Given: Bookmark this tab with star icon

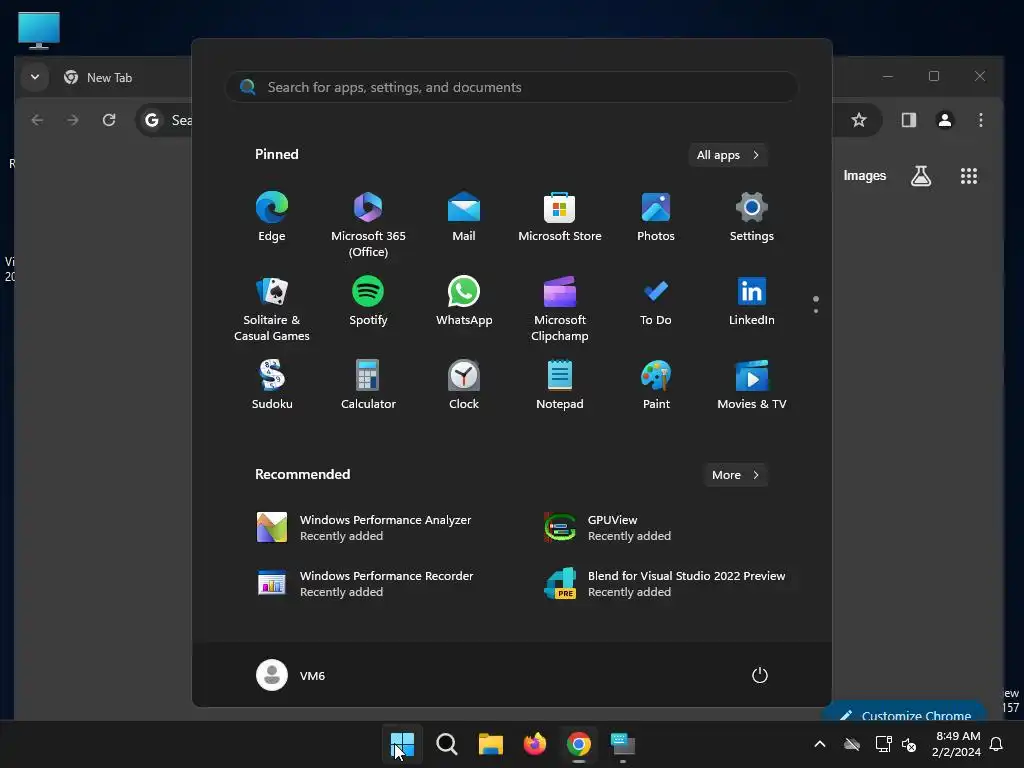Looking at the screenshot, I should (859, 120).
